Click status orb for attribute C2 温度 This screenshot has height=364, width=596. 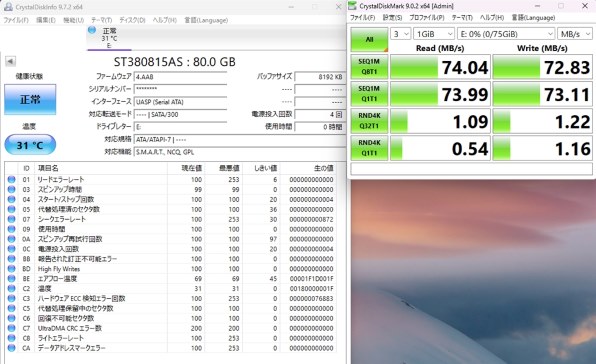11,288
